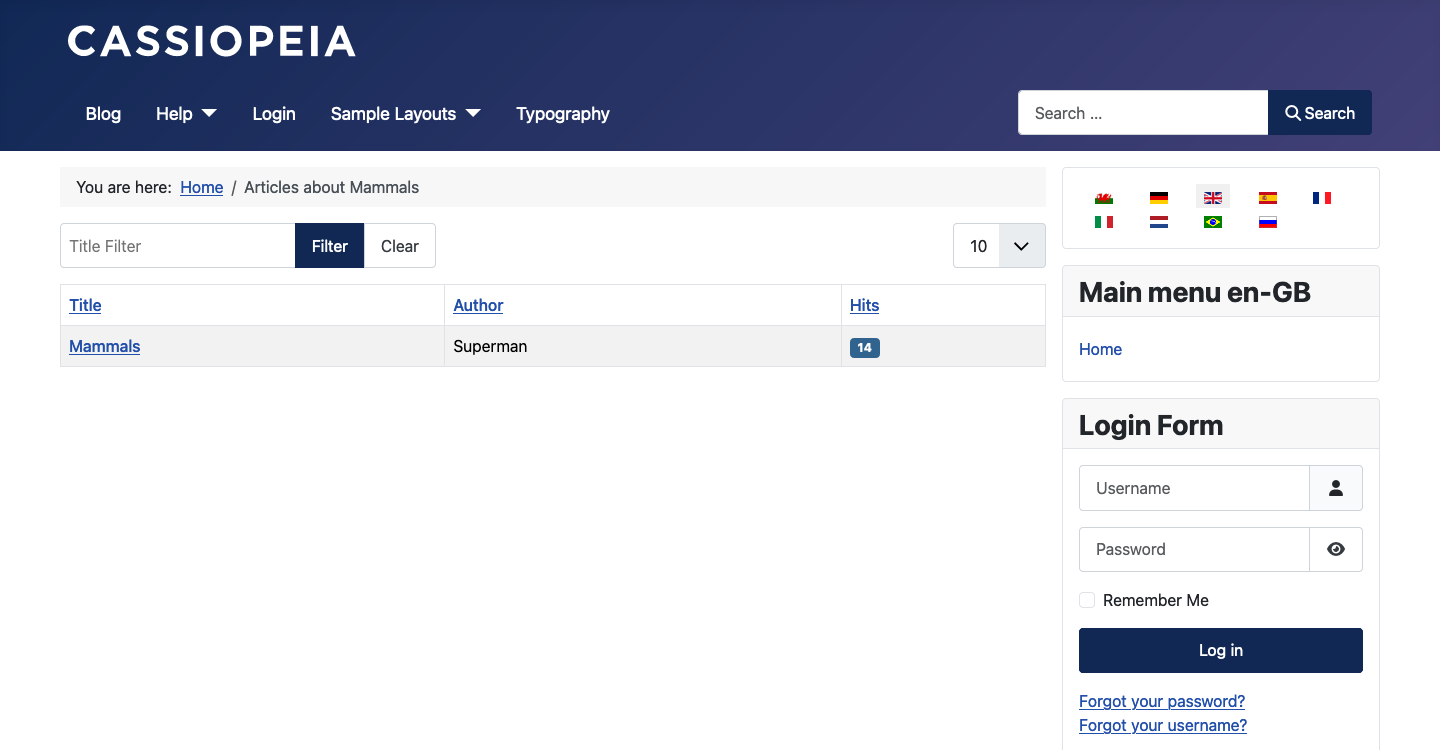Screen dimensions: 1440x750
Task: Open the Typography menu item
Action: point(562,114)
